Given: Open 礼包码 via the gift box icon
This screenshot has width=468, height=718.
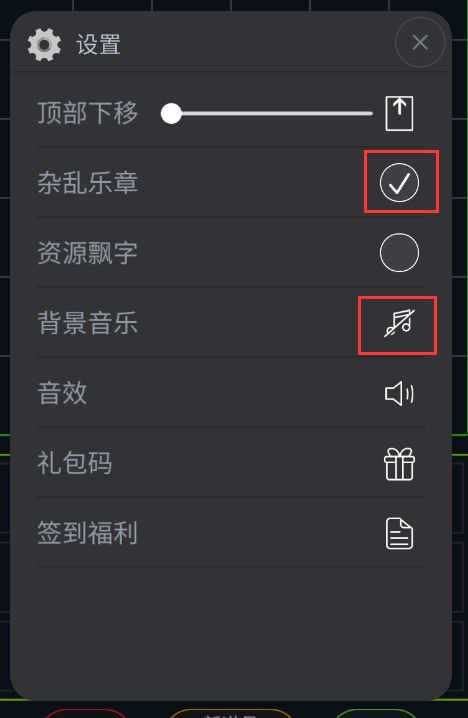Looking at the screenshot, I should pyautogui.click(x=399, y=464).
